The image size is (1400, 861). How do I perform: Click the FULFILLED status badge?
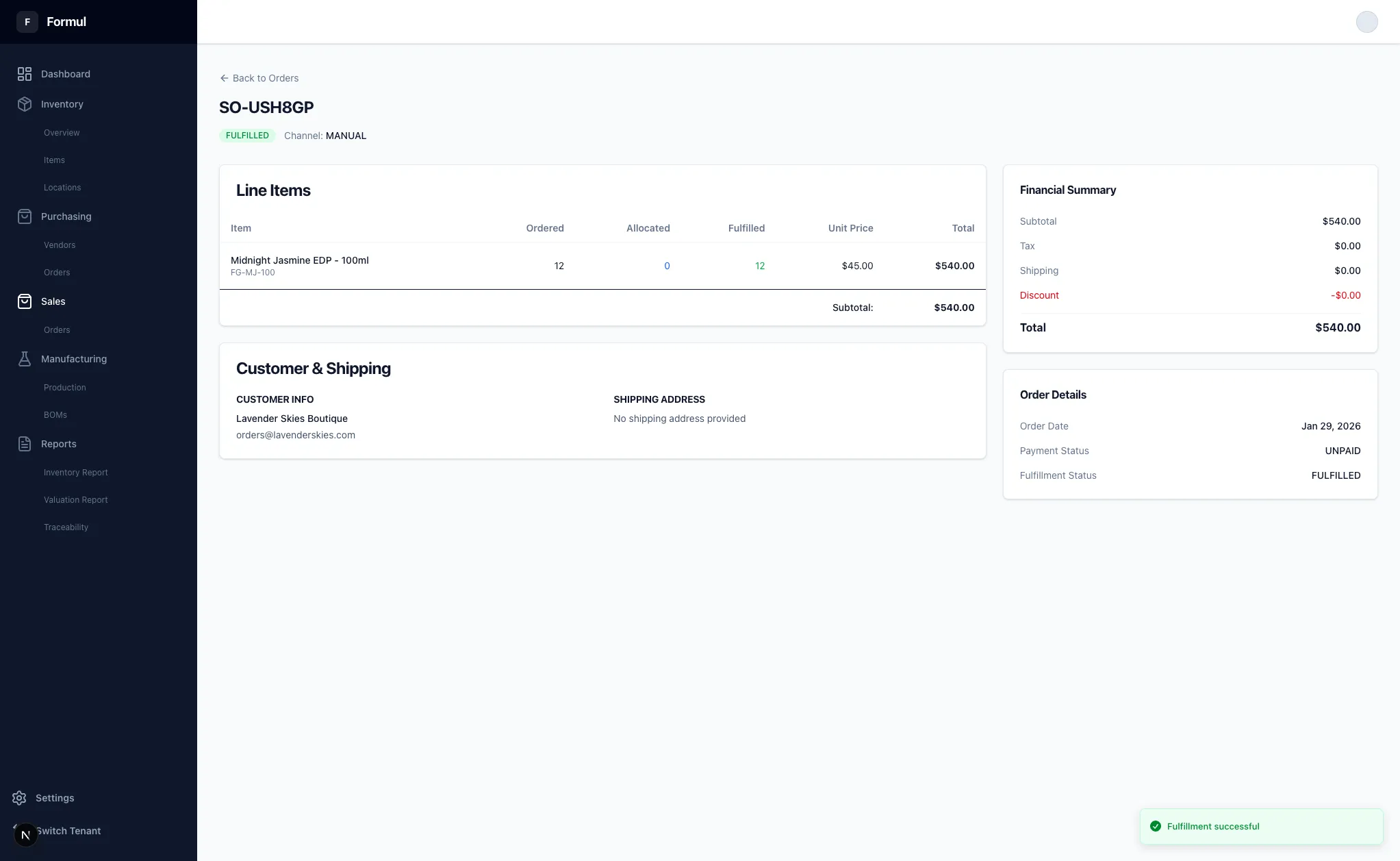click(247, 136)
